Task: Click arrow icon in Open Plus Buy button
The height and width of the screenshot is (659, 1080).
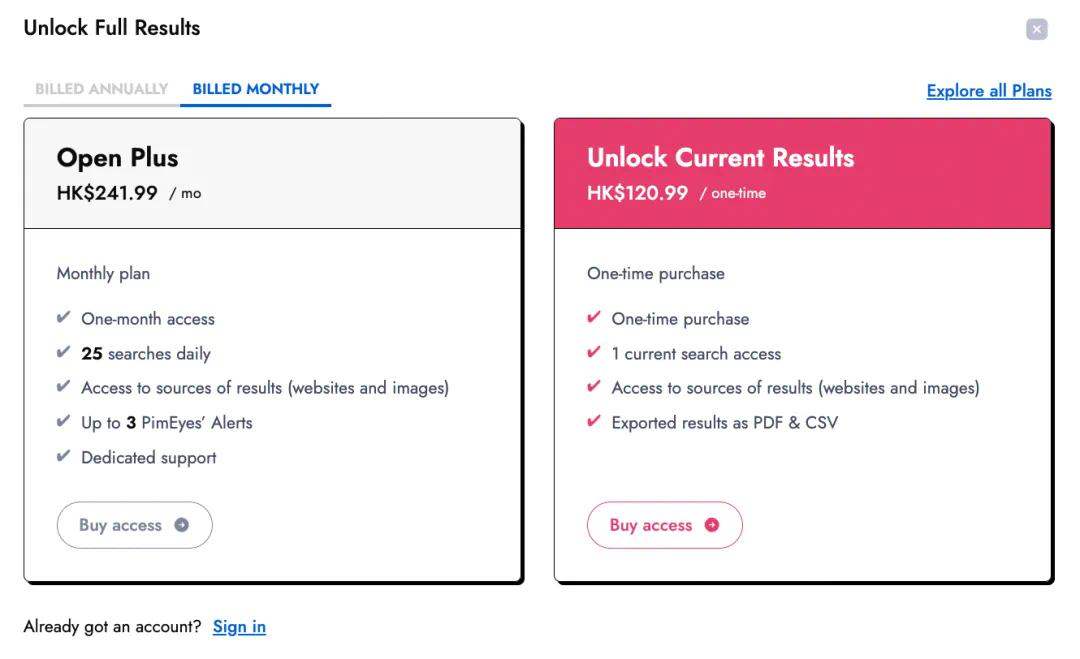Action: [x=181, y=525]
